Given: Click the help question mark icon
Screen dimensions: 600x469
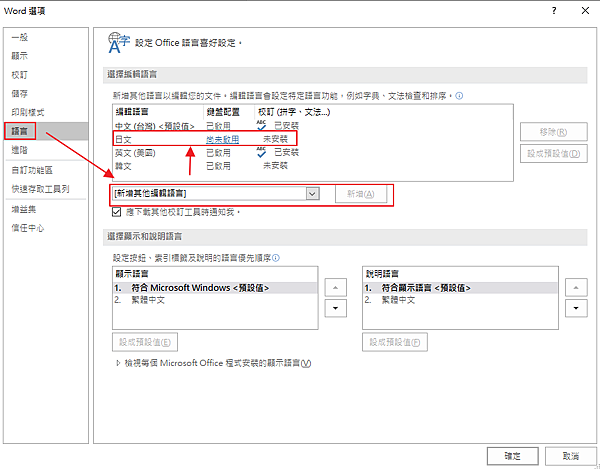Looking at the screenshot, I should click(x=554, y=11).
